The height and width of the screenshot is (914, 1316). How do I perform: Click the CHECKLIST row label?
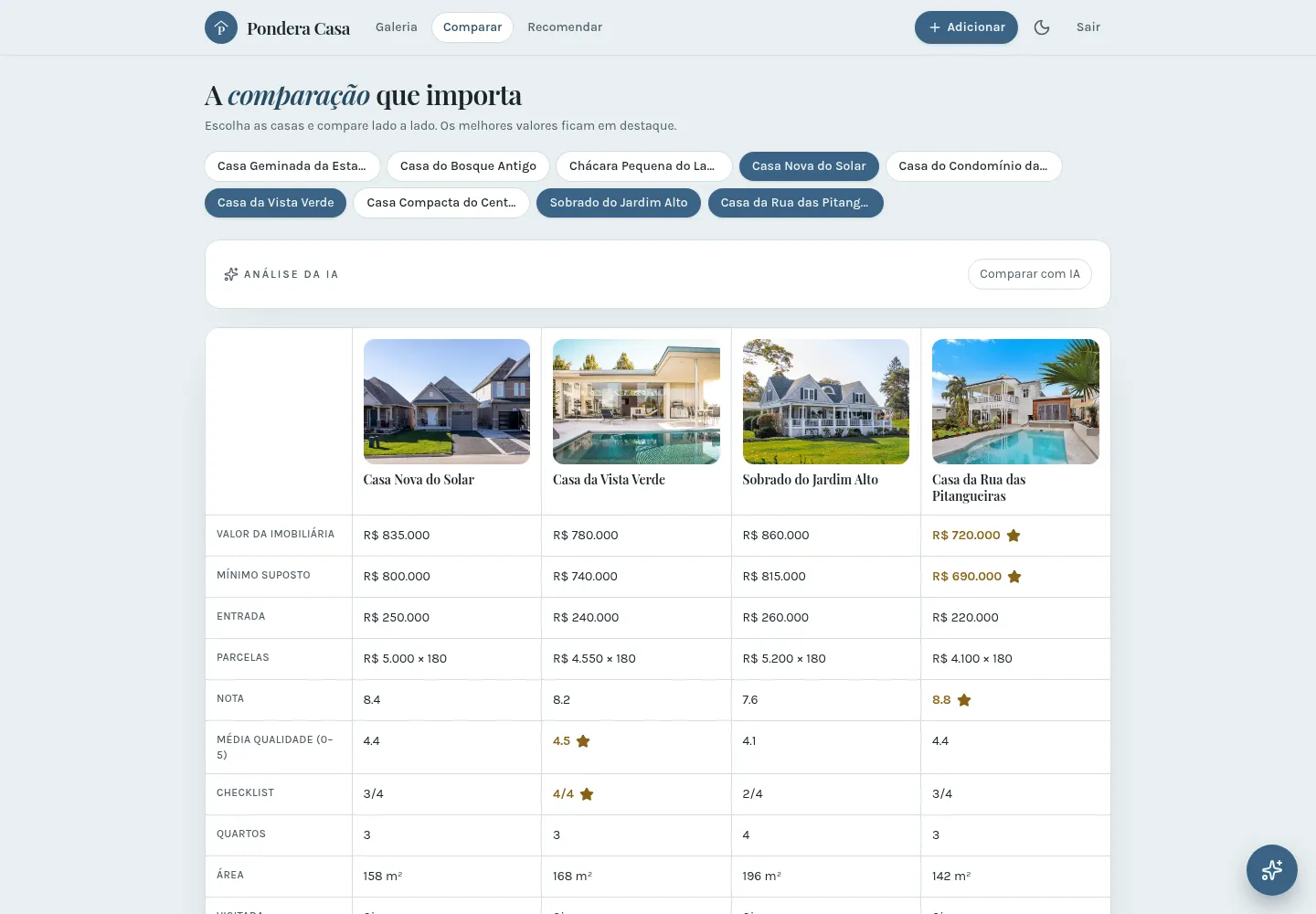[245, 792]
